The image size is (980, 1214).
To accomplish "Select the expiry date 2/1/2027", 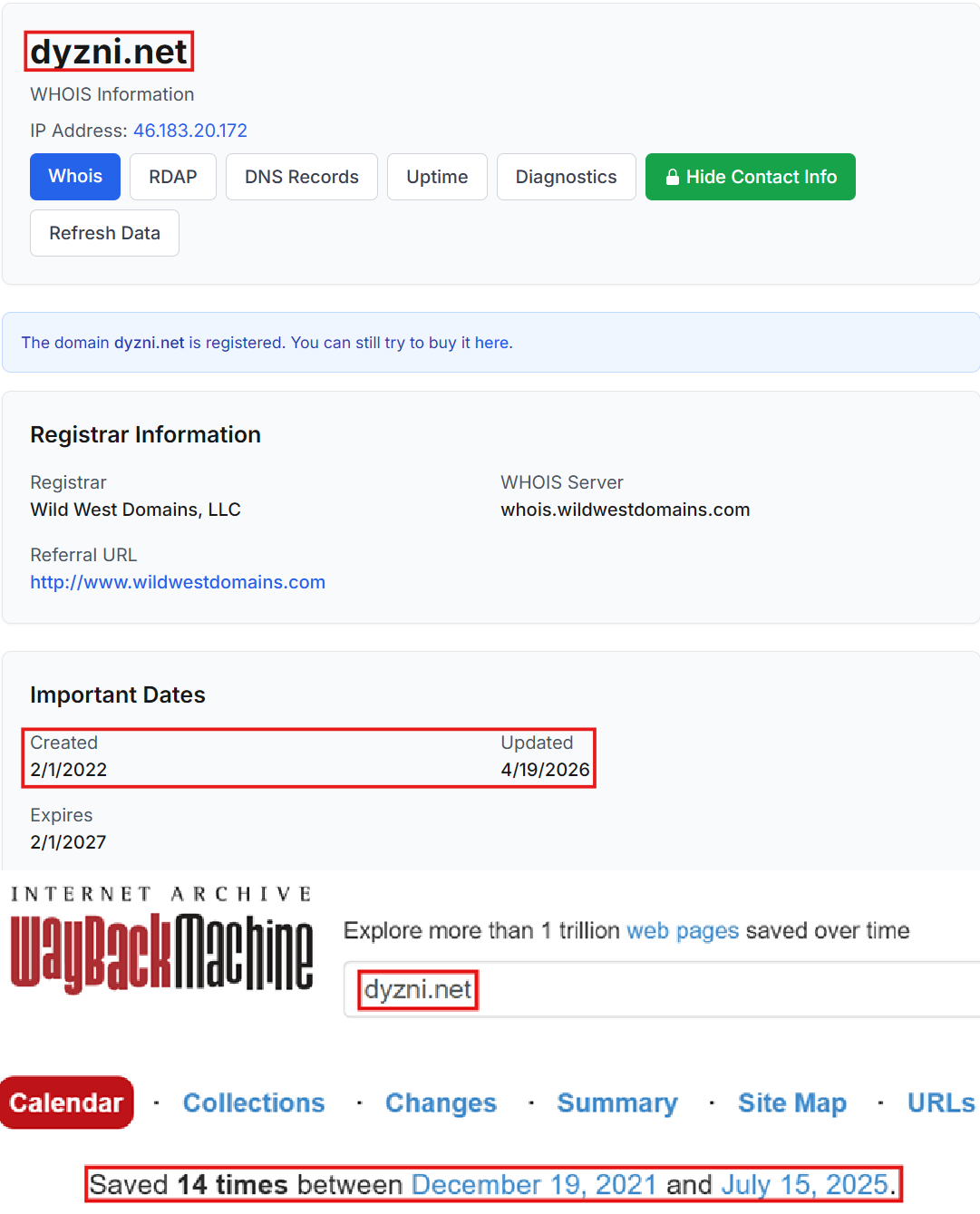I will [x=68, y=842].
